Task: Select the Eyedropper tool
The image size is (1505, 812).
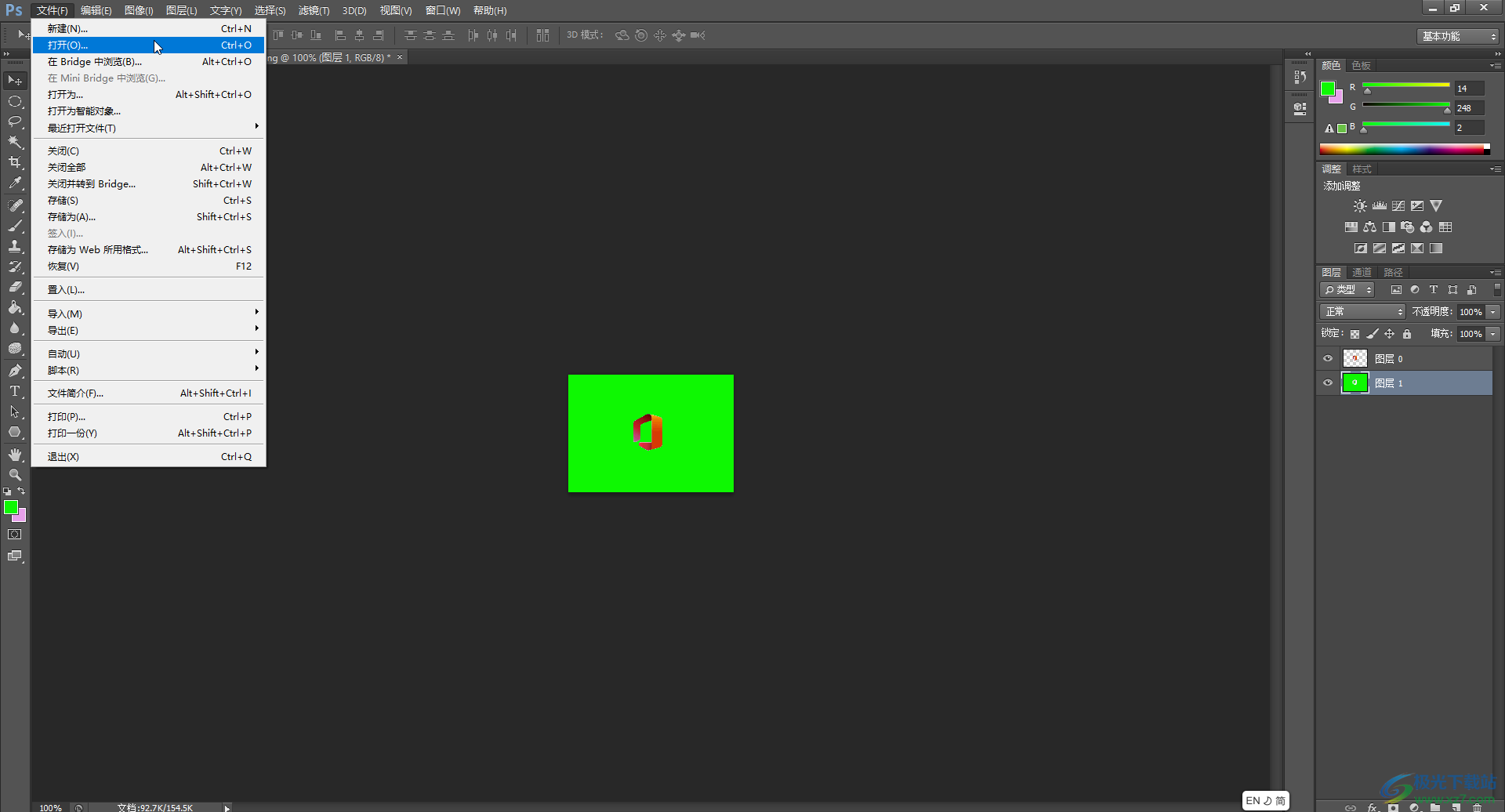Action: click(15, 183)
